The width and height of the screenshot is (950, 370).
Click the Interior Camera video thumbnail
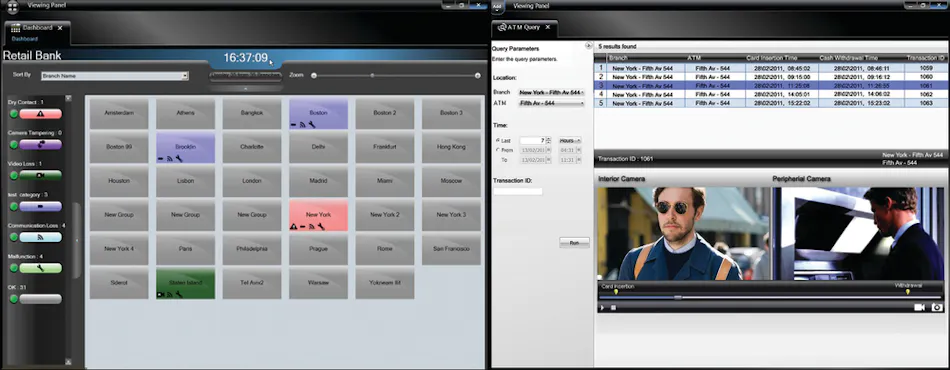[683, 234]
